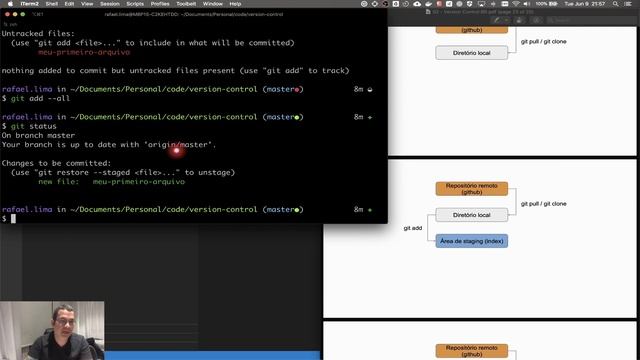Screen dimensions: 640x360
Task: Click the Preview markup pencil button
Action: [x=496, y=20]
